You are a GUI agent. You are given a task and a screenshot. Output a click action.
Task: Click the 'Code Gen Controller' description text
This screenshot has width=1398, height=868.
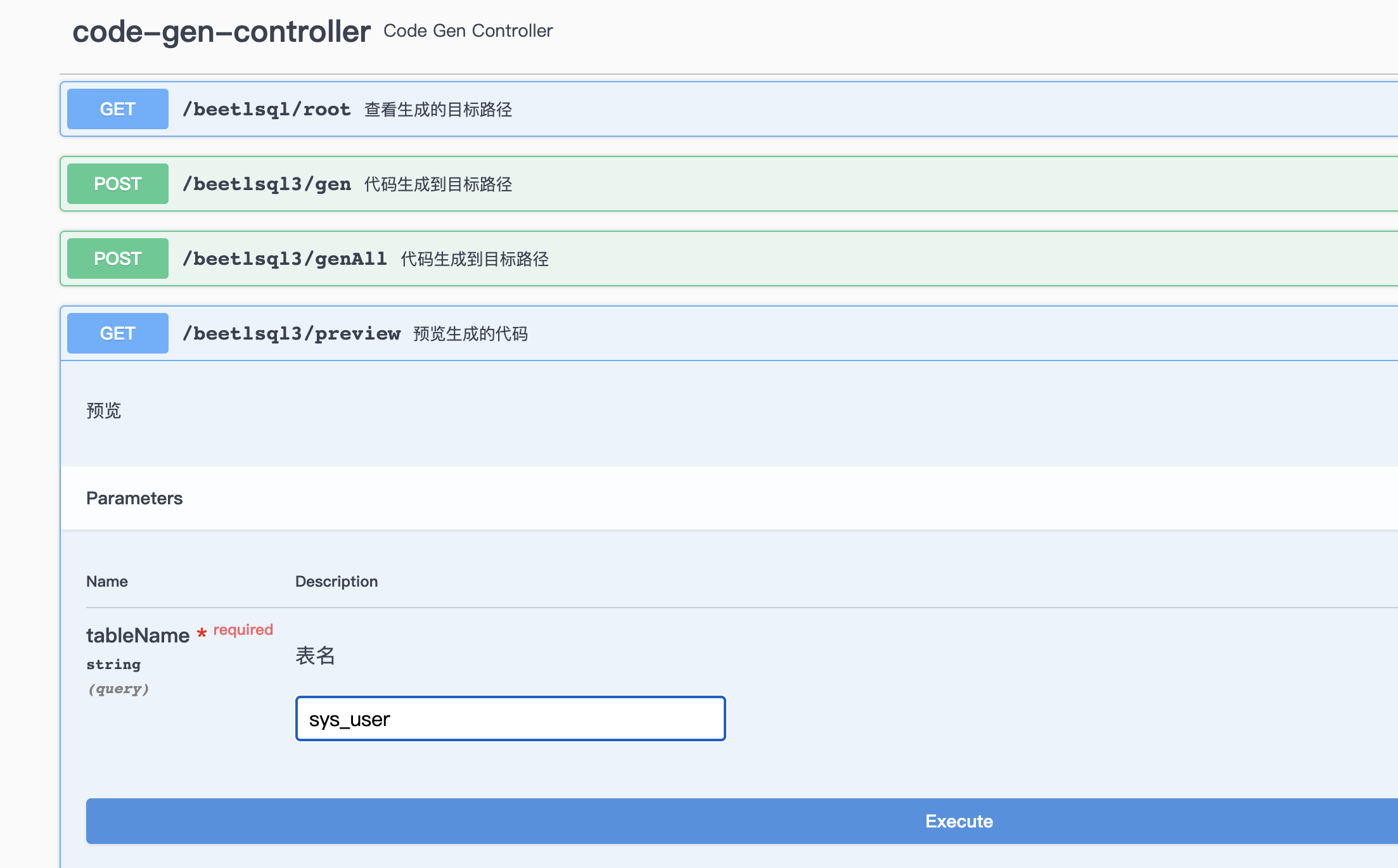[x=468, y=31]
